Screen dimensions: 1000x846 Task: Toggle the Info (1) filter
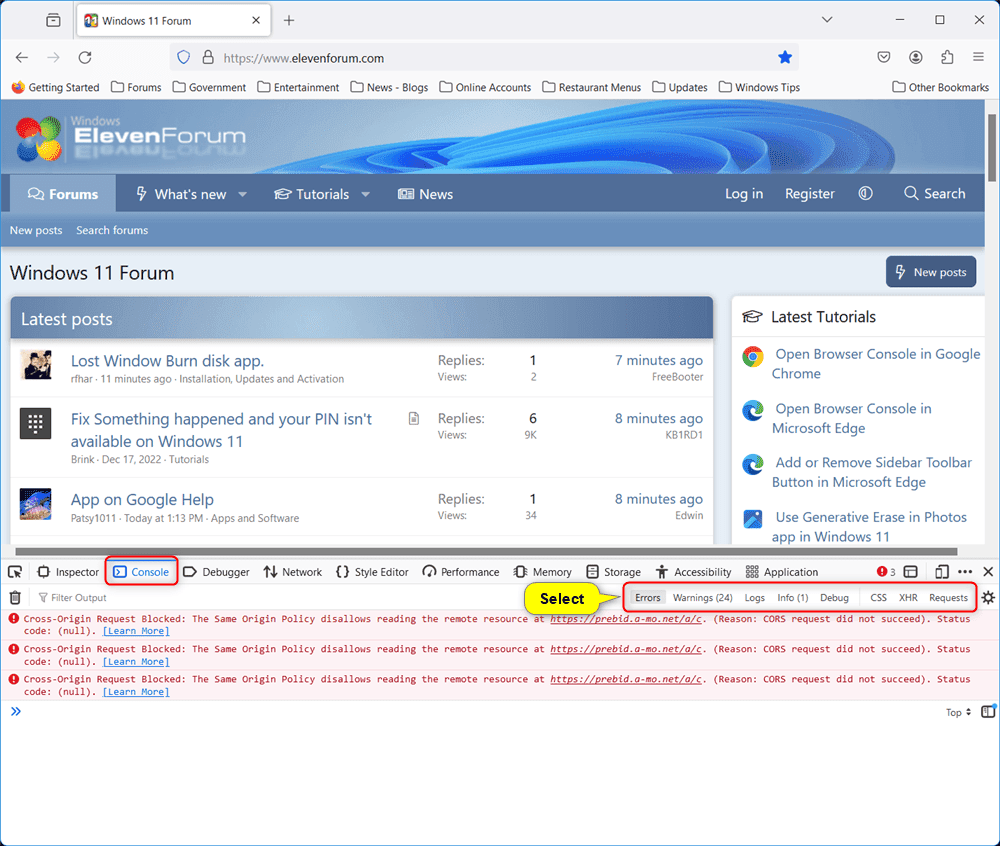pyautogui.click(x=793, y=597)
